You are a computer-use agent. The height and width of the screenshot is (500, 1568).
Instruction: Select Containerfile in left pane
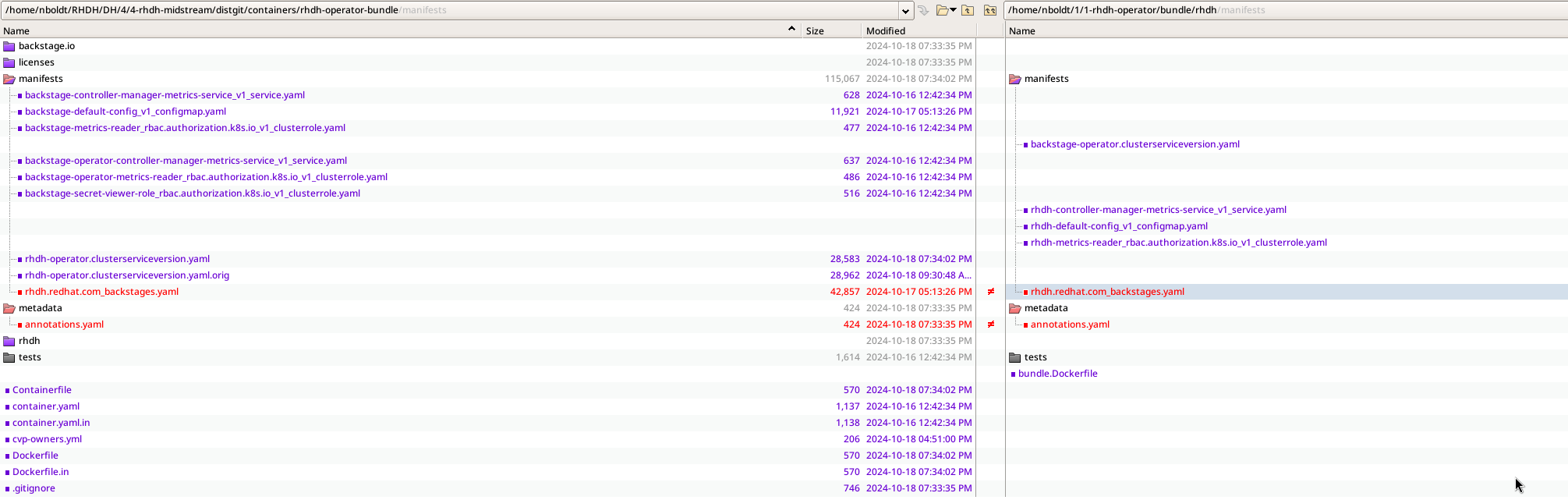click(42, 390)
